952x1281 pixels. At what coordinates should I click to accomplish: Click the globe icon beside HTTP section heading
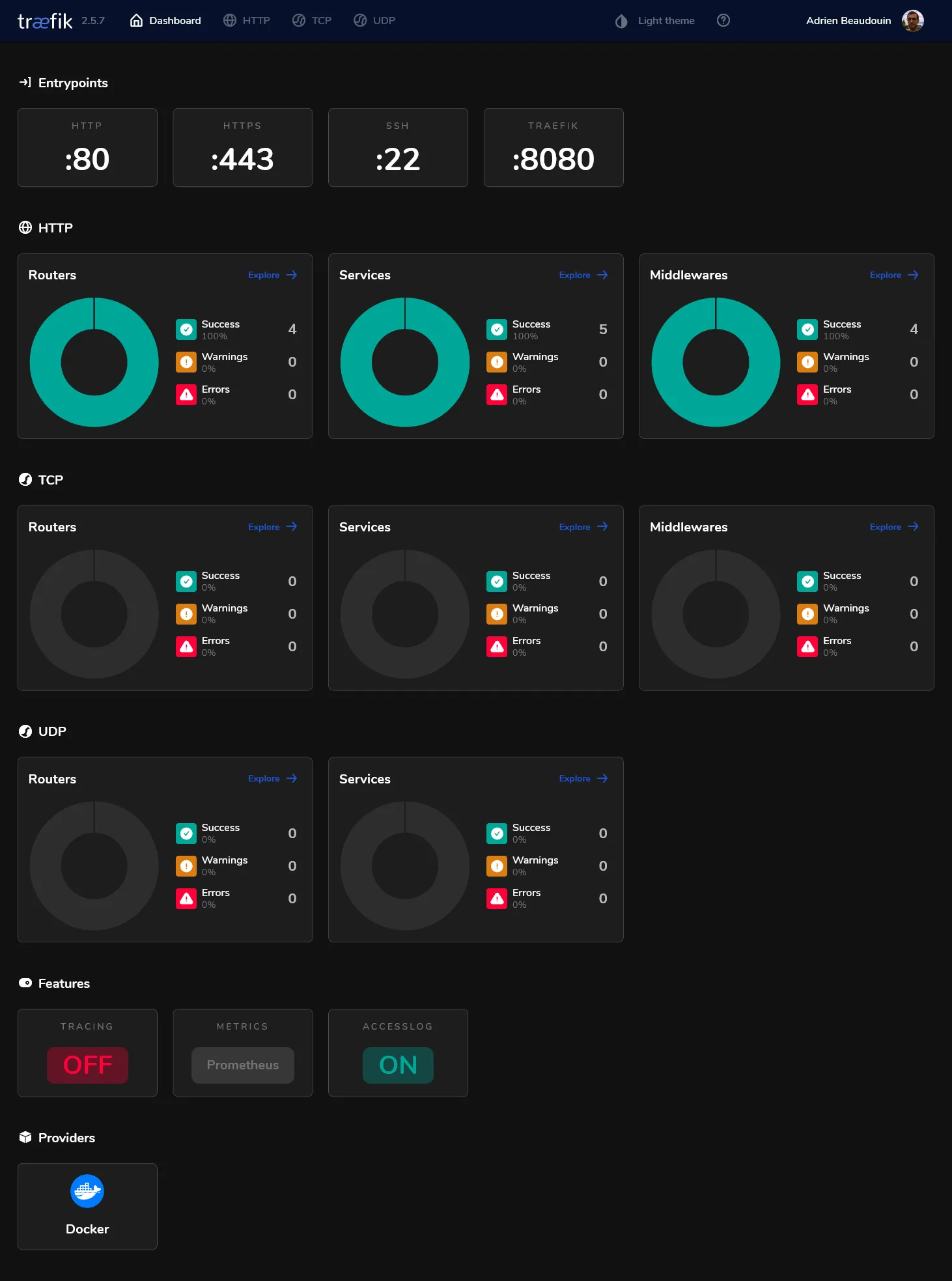25,228
